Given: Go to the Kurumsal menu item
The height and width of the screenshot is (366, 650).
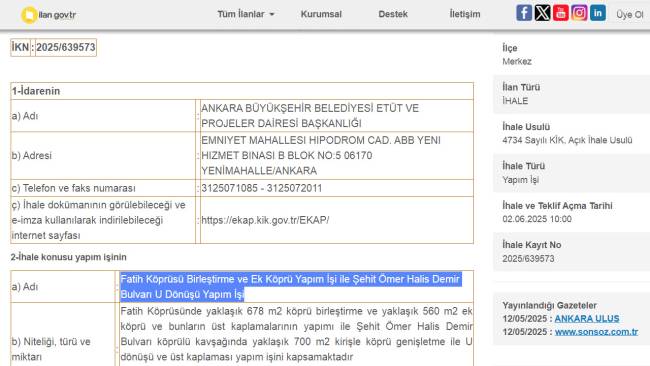Looking at the screenshot, I should [x=321, y=14].
